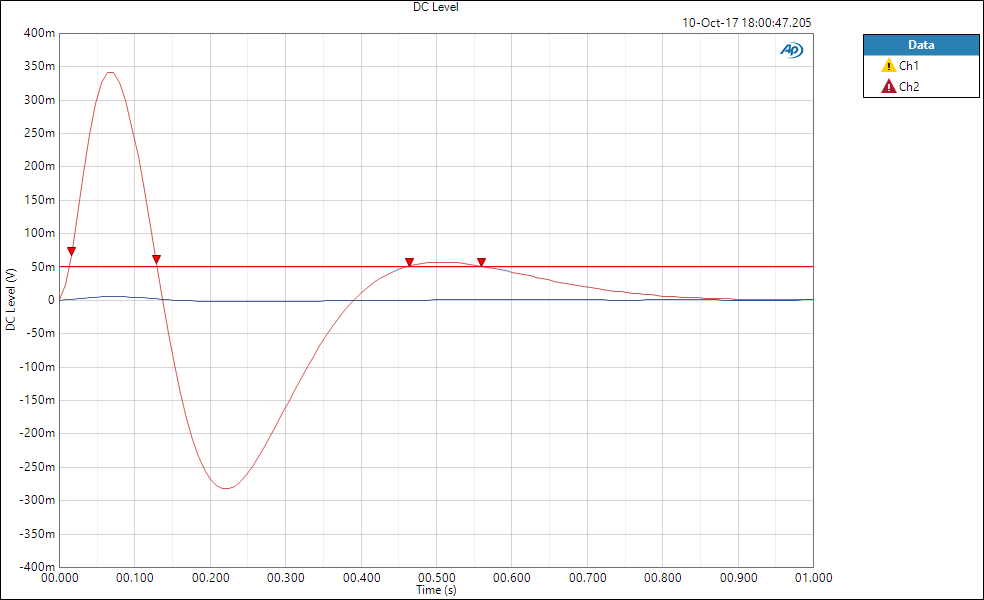Click the Time (s) x-axis label
Viewport: 984px width, 600px height.
[436, 590]
